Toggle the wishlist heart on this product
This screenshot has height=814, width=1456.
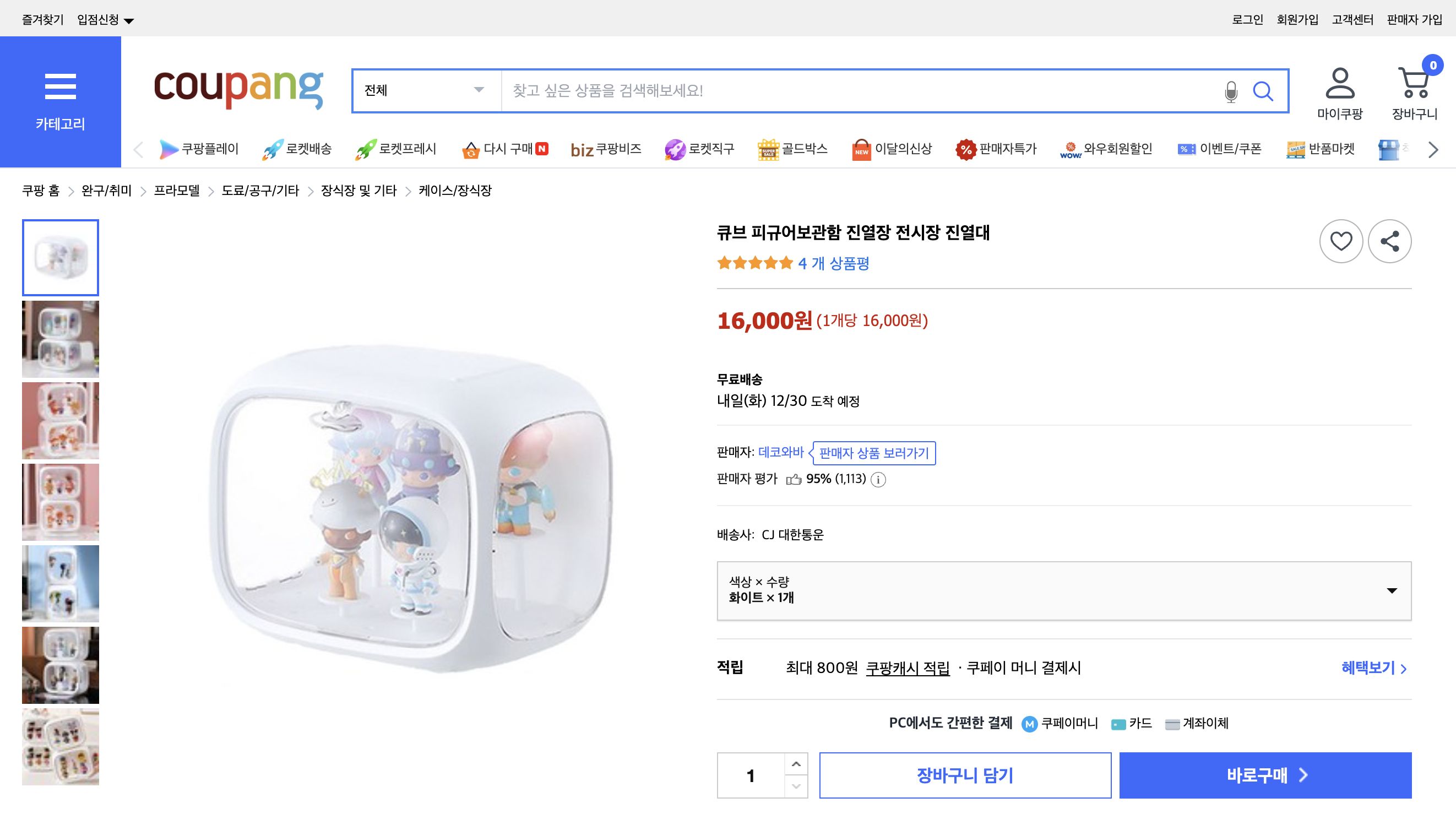(x=1341, y=241)
